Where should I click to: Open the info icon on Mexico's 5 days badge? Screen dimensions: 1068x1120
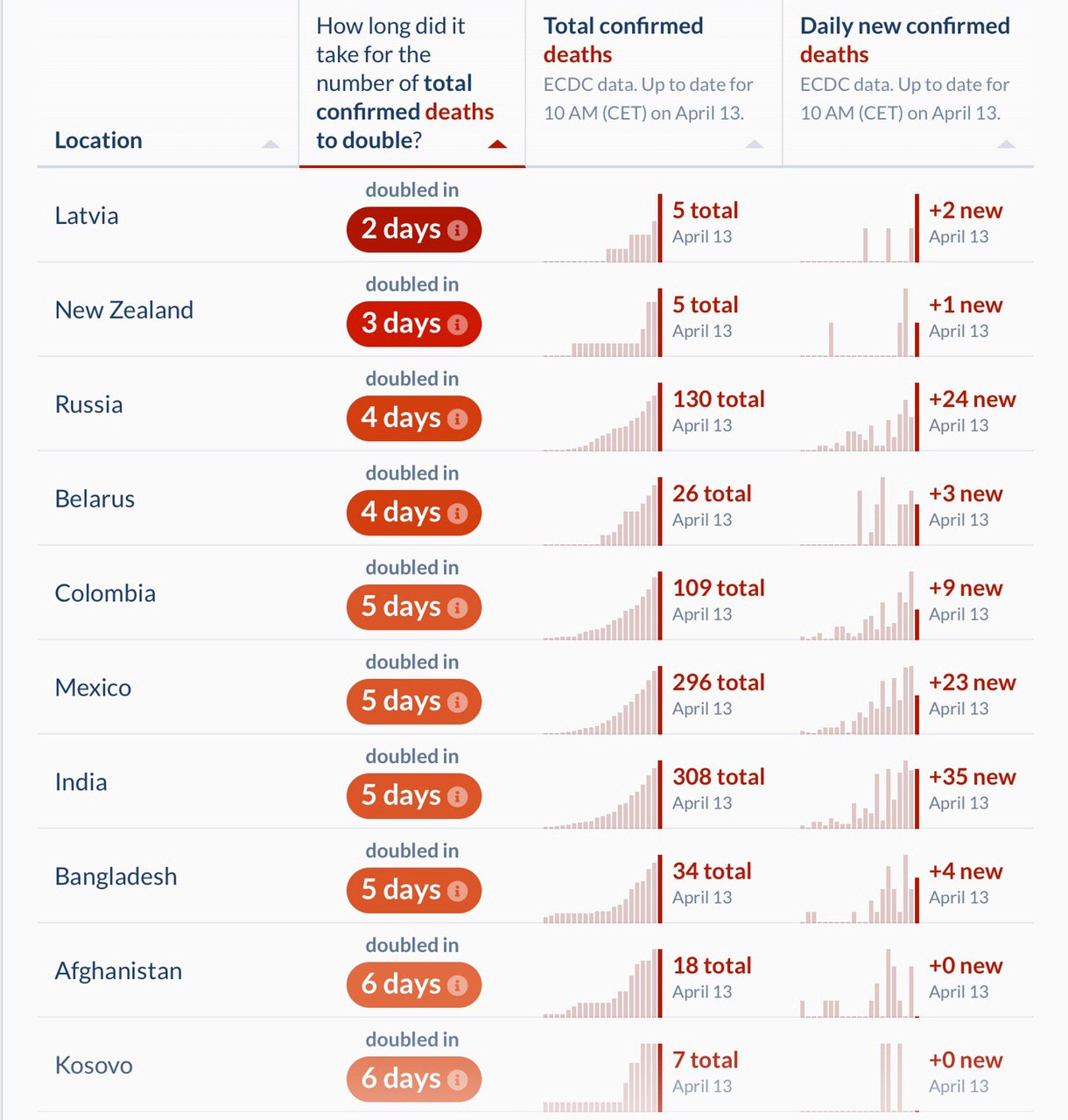(458, 703)
